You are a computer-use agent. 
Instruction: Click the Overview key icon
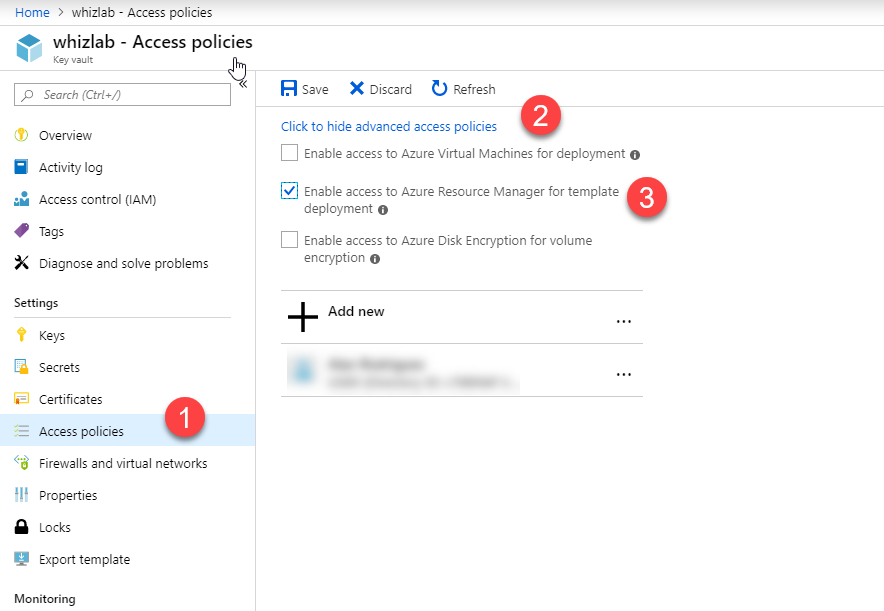click(21, 135)
